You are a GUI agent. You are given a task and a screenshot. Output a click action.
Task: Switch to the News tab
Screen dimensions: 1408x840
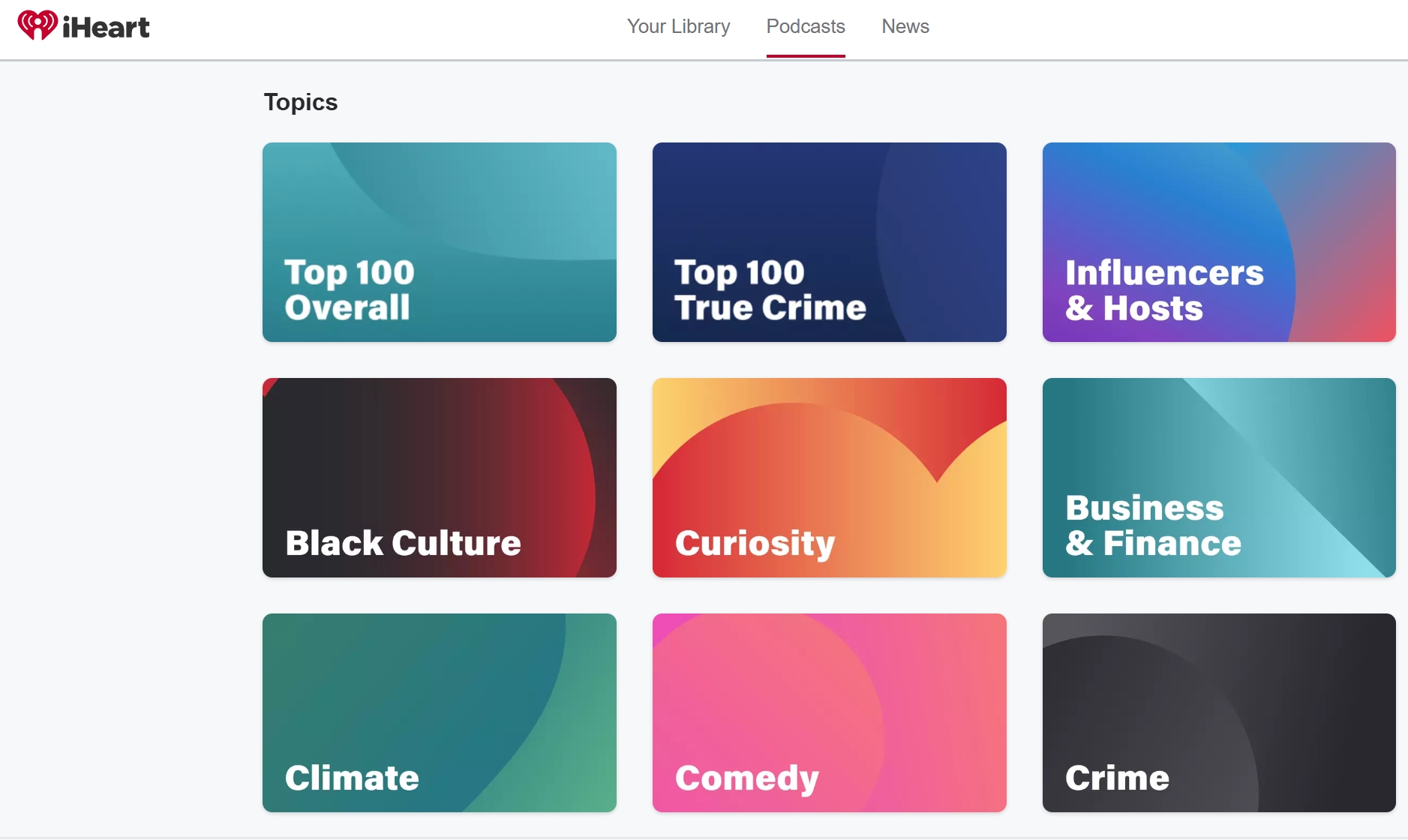pyautogui.click(x=905, y=26)
